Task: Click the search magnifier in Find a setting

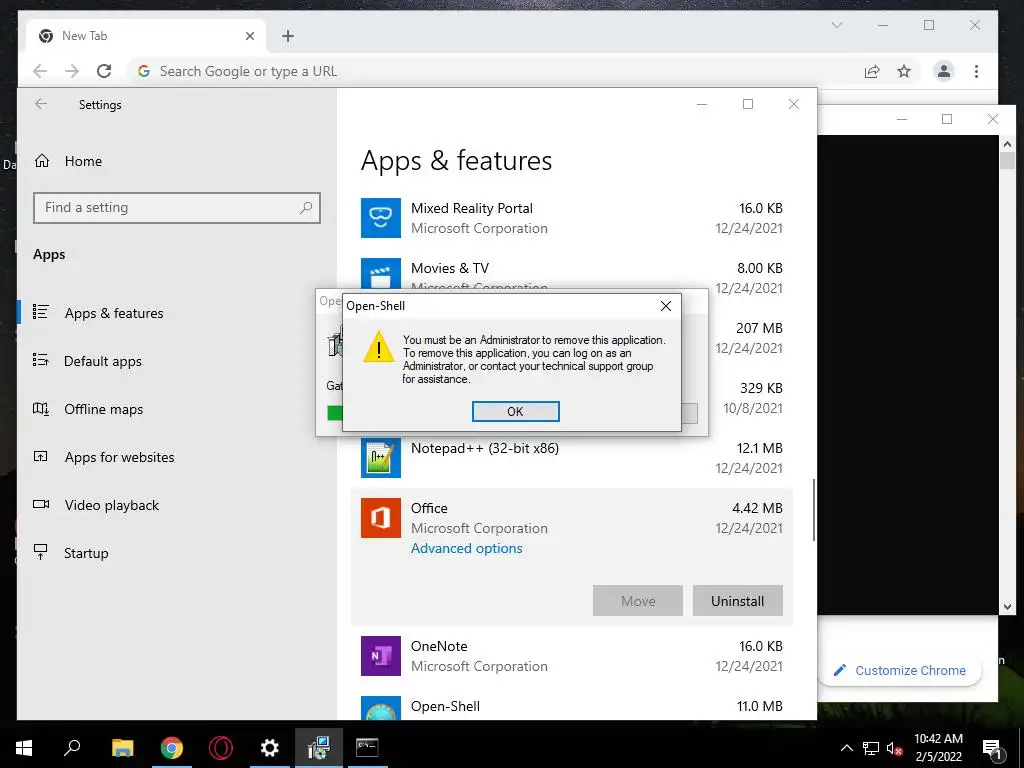Action: tap(306, 208)
